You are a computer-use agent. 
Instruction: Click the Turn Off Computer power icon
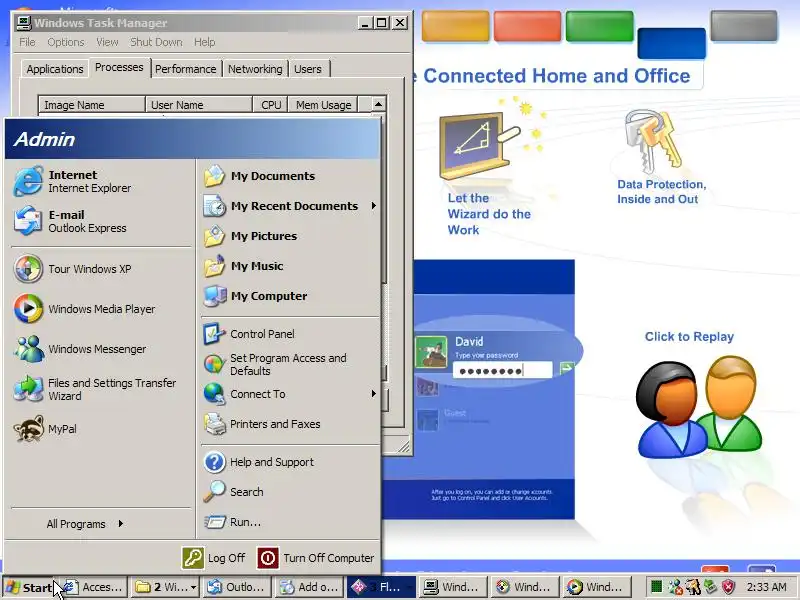click(x=268, y=558)
